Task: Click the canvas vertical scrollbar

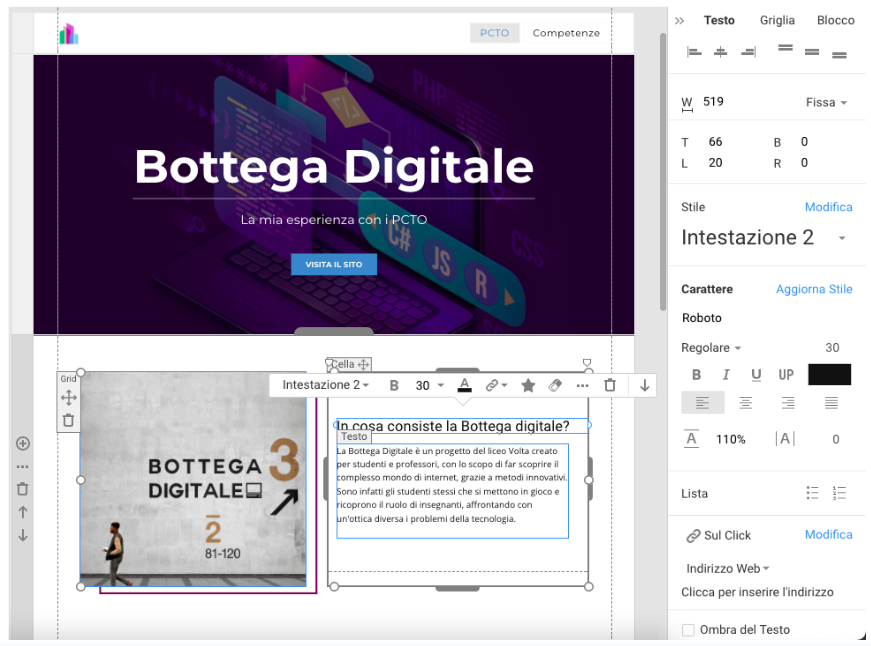Action: (x=663, y=172)
